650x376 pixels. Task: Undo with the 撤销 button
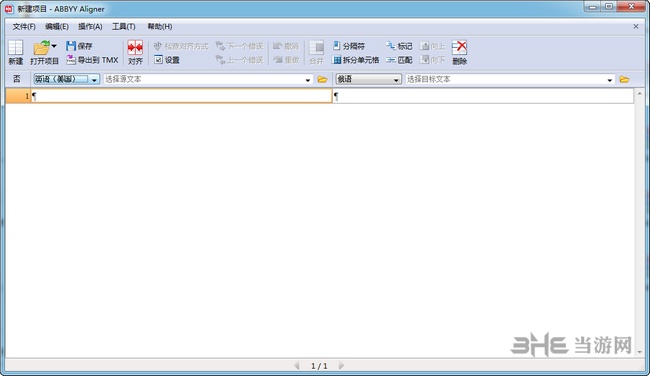pyautogui.click(x=286, y=46)
